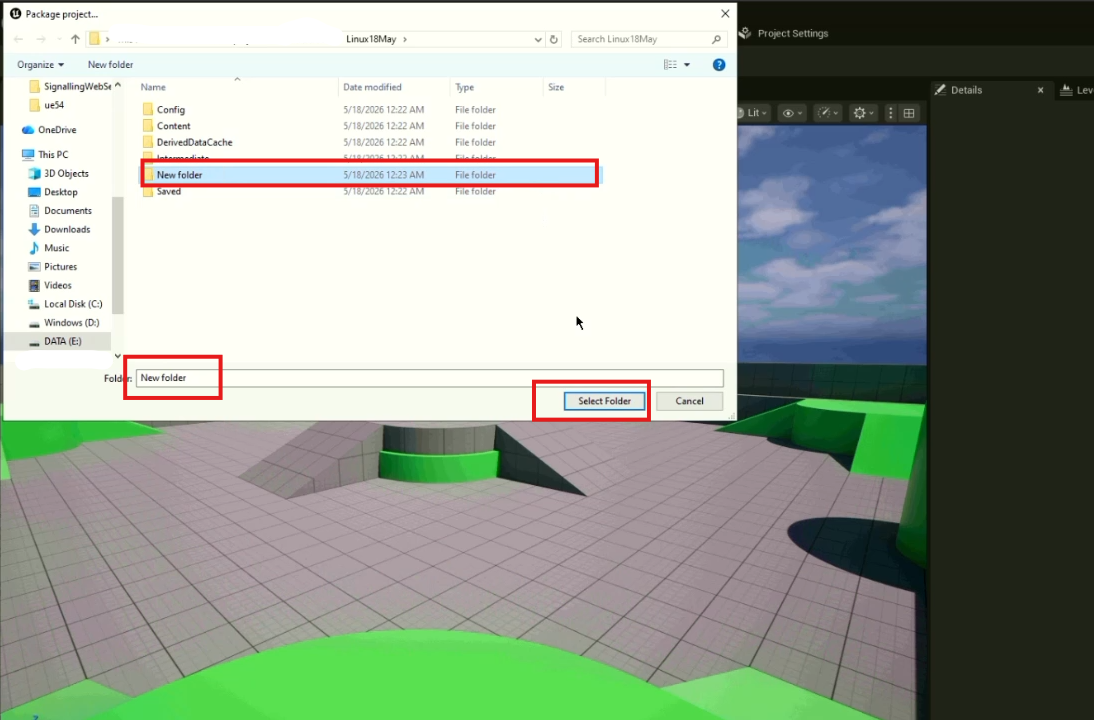Expand the chevron after Linux18May path
This screenshot has height=720, width=1094.
click(405, 39)
